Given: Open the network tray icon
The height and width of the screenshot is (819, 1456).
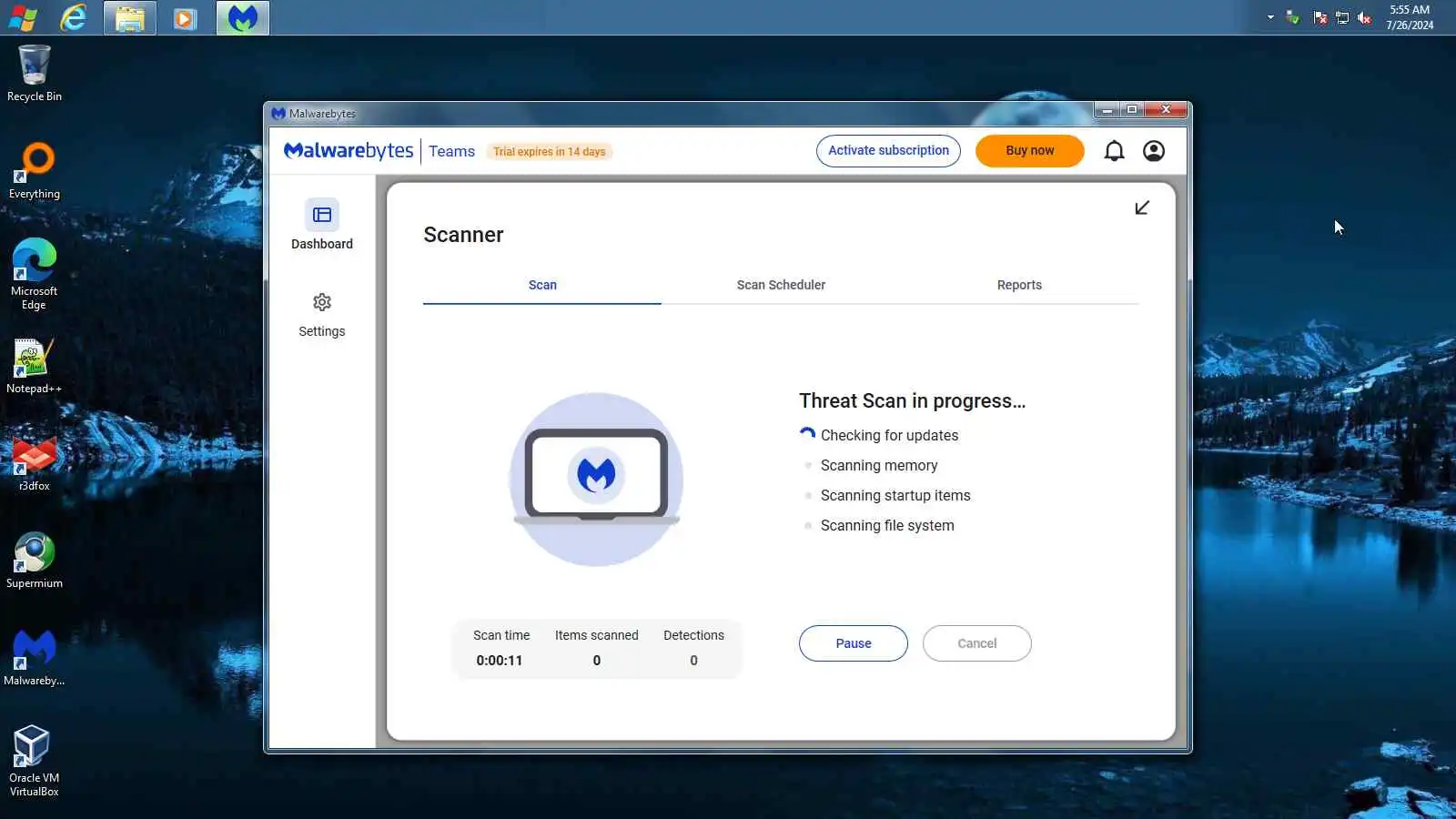Looking at the screenshot, I should (1342, 17).
